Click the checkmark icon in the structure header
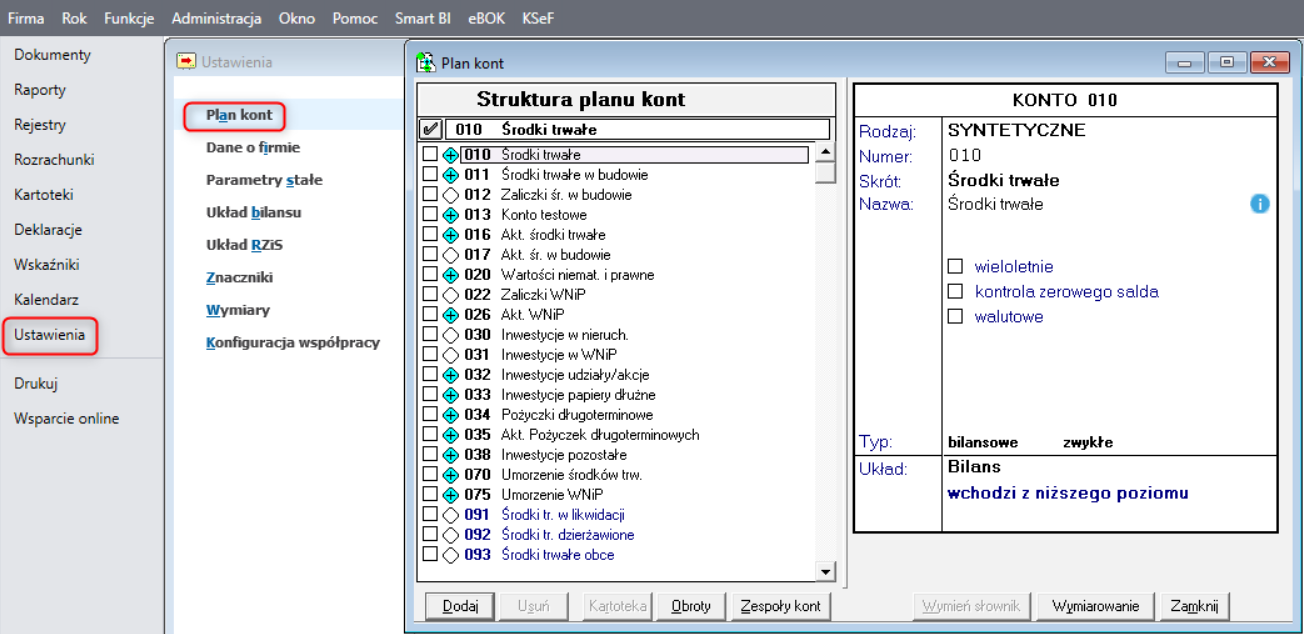Image resolution: width=1304 pixels, height=634 pixels. [430, 129]
